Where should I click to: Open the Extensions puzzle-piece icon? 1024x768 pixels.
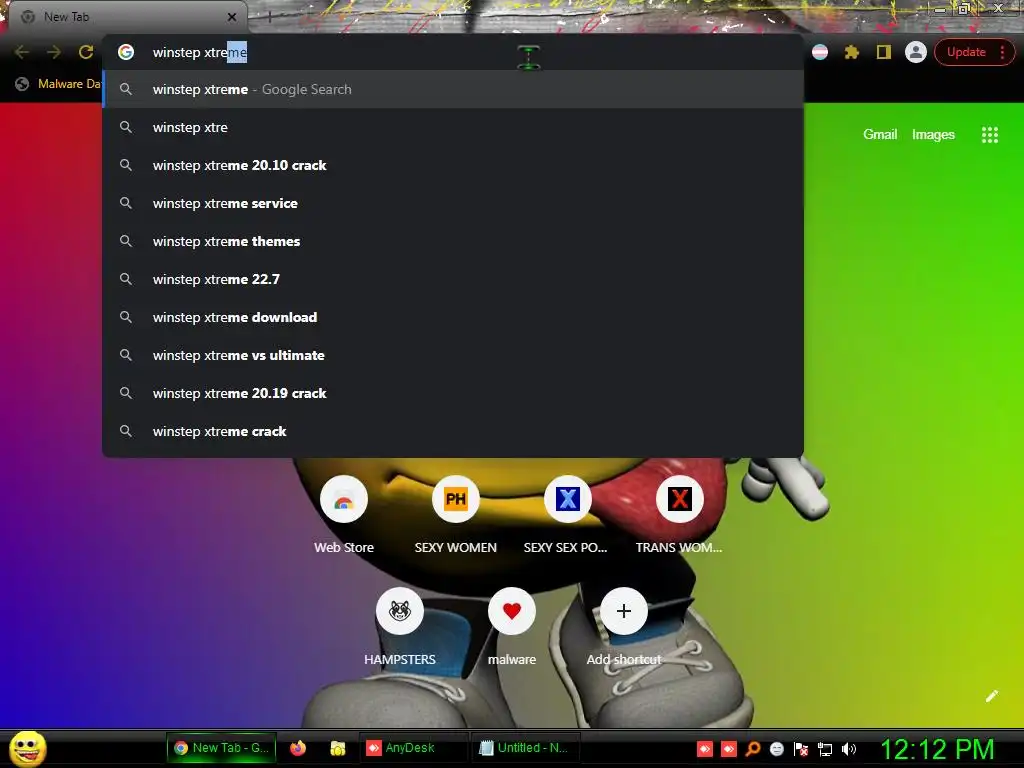click(x=852, y=52)
